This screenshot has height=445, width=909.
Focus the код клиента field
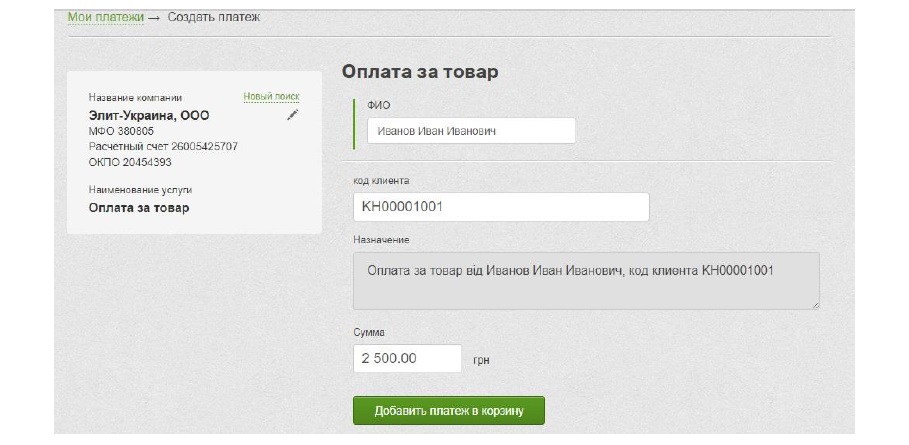501,207
